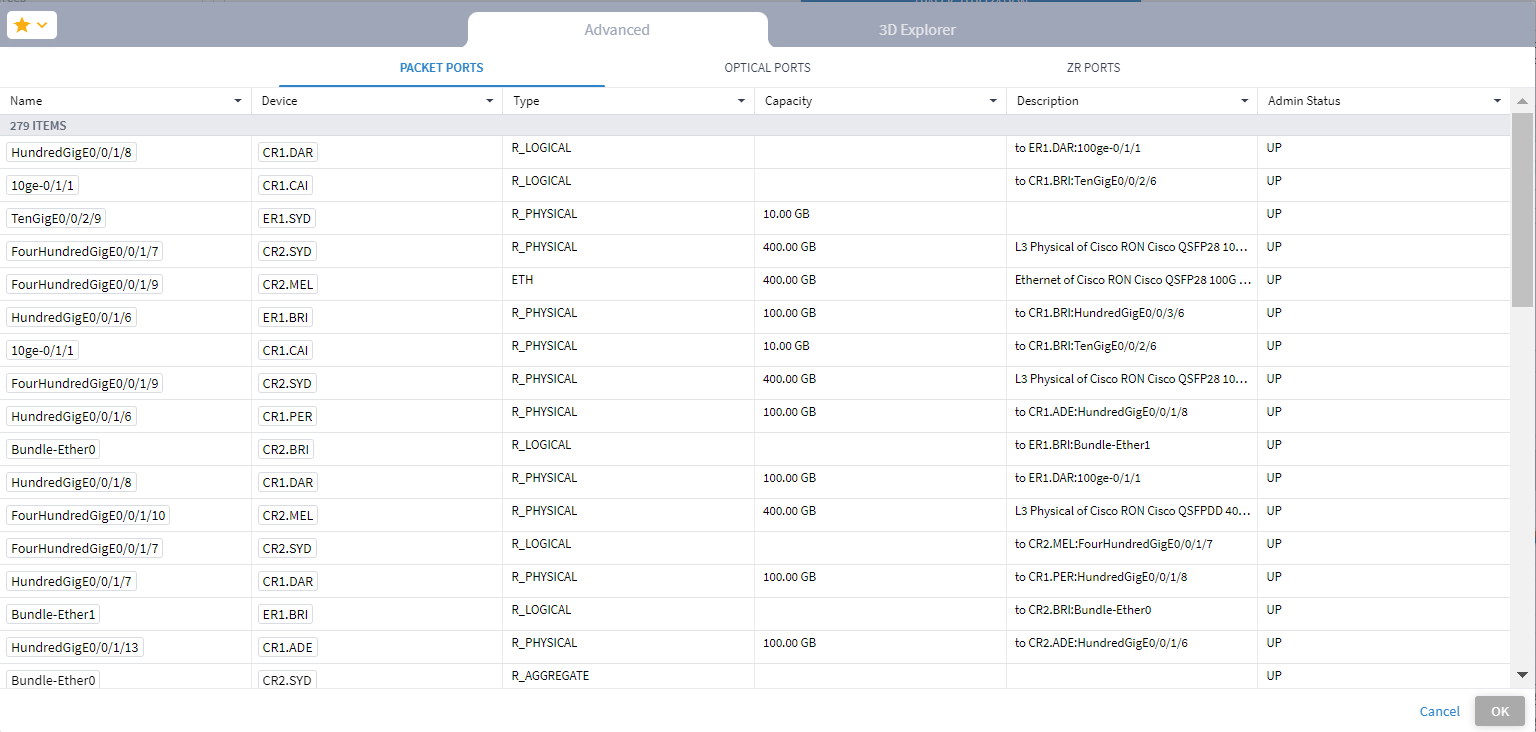Click description 'to CR1.PER:HundredGigE0/0/1/8'
The width and height of the screenshot is (1536, 732).
tap(1101, 577)
